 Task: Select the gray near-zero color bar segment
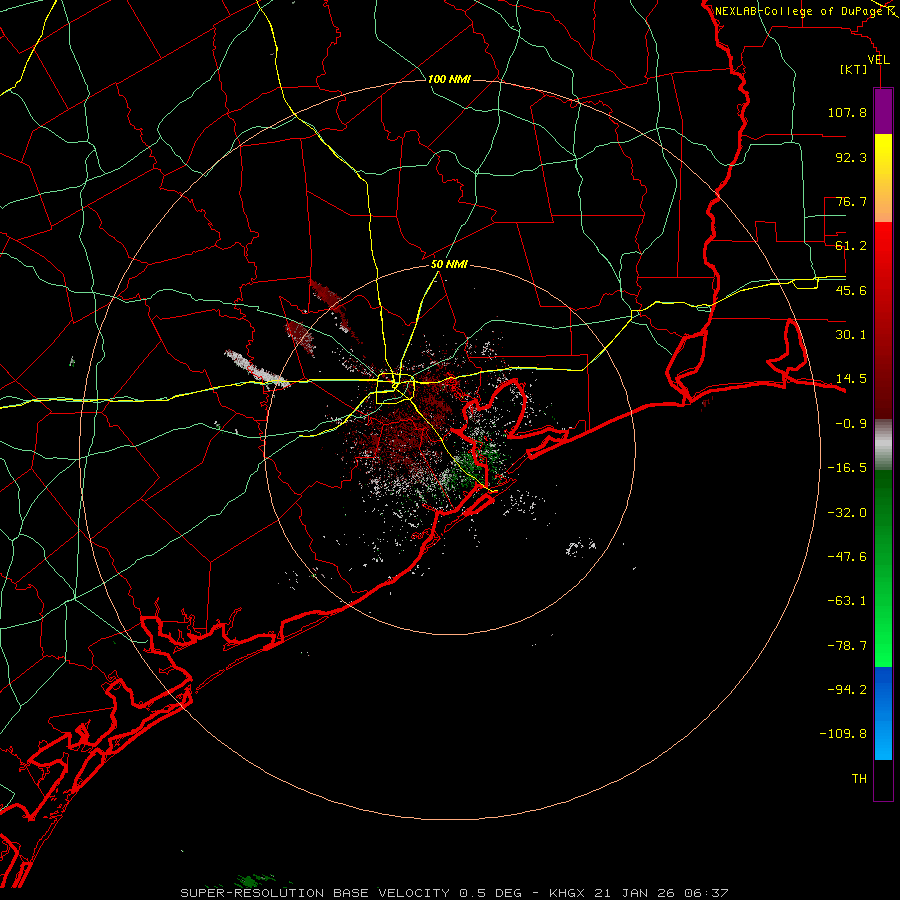883,445
